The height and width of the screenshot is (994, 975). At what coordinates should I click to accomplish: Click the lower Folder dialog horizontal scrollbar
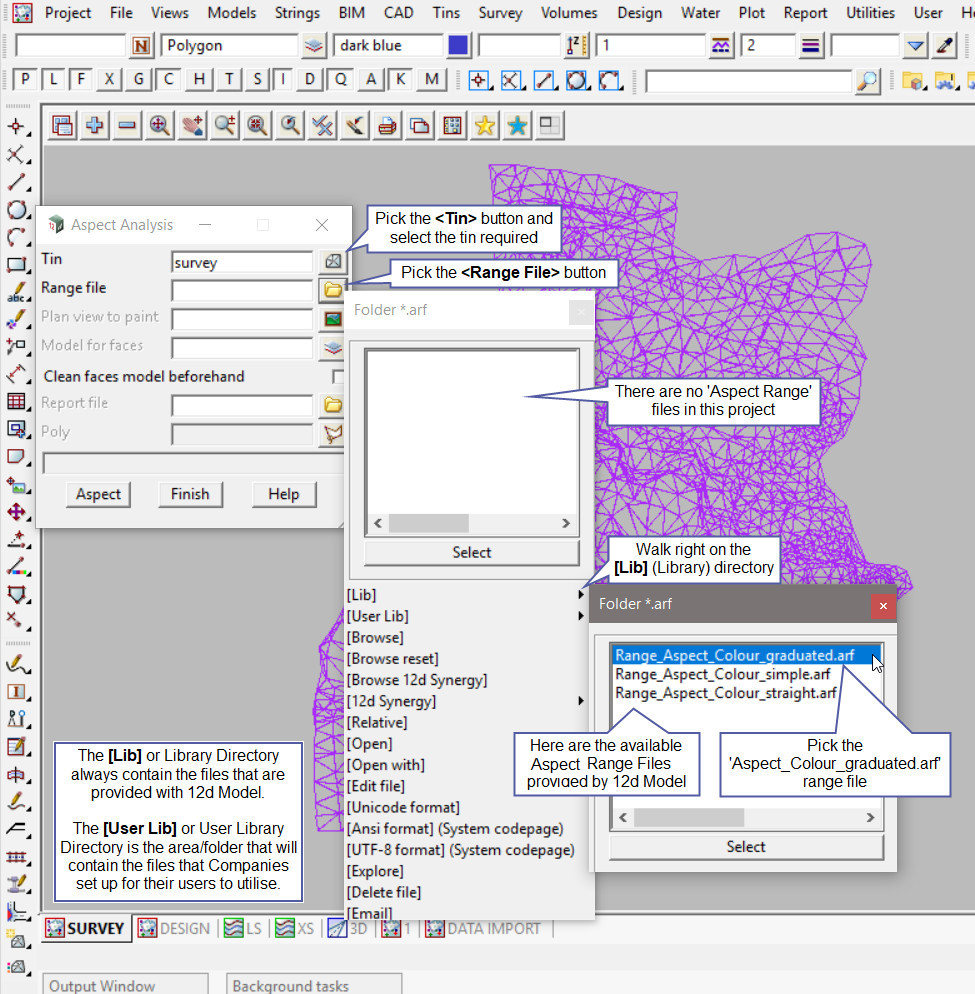[x=746, y=818]
